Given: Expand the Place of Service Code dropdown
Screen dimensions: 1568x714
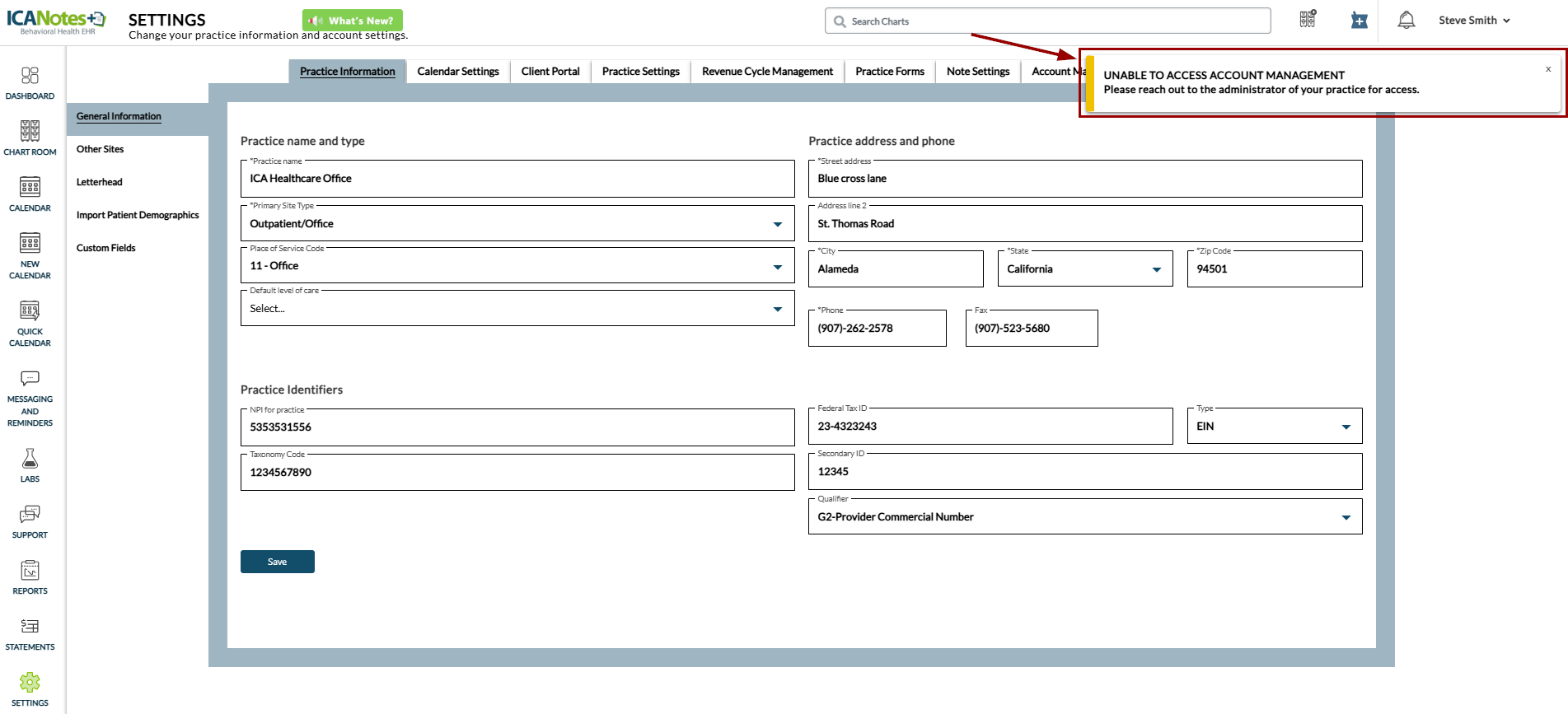Looking at the screenshot, I should pyautogui.click(x=777, y=266).
